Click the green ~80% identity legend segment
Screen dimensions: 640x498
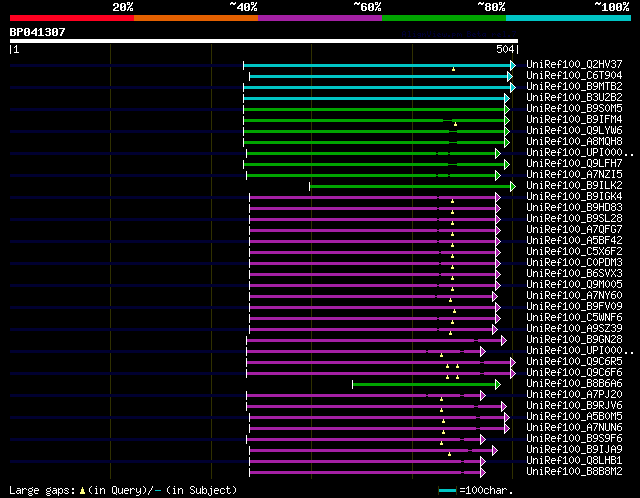click(444, 18)
